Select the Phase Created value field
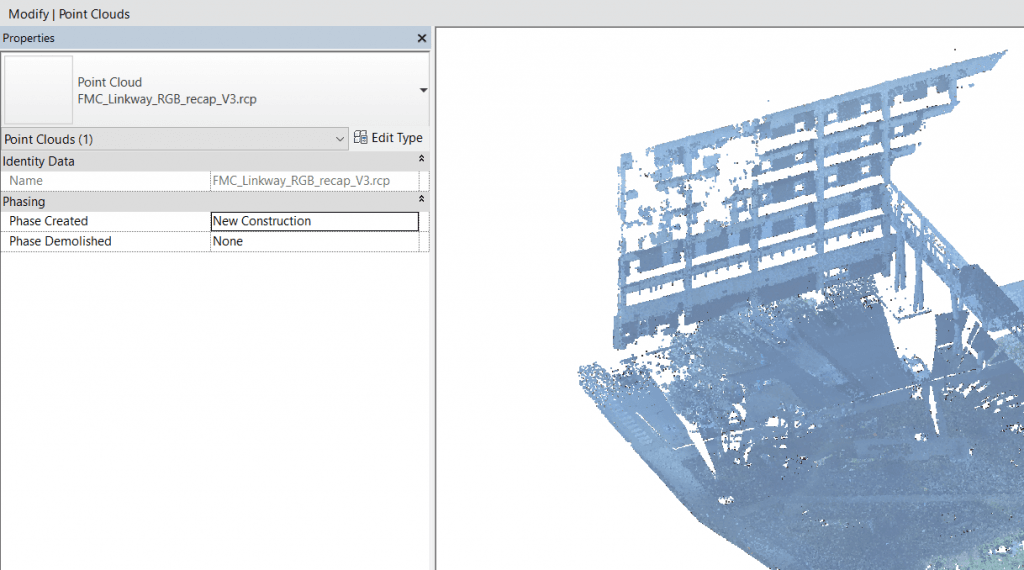Viewport: 1024px width, 570px height. (315, 221)
